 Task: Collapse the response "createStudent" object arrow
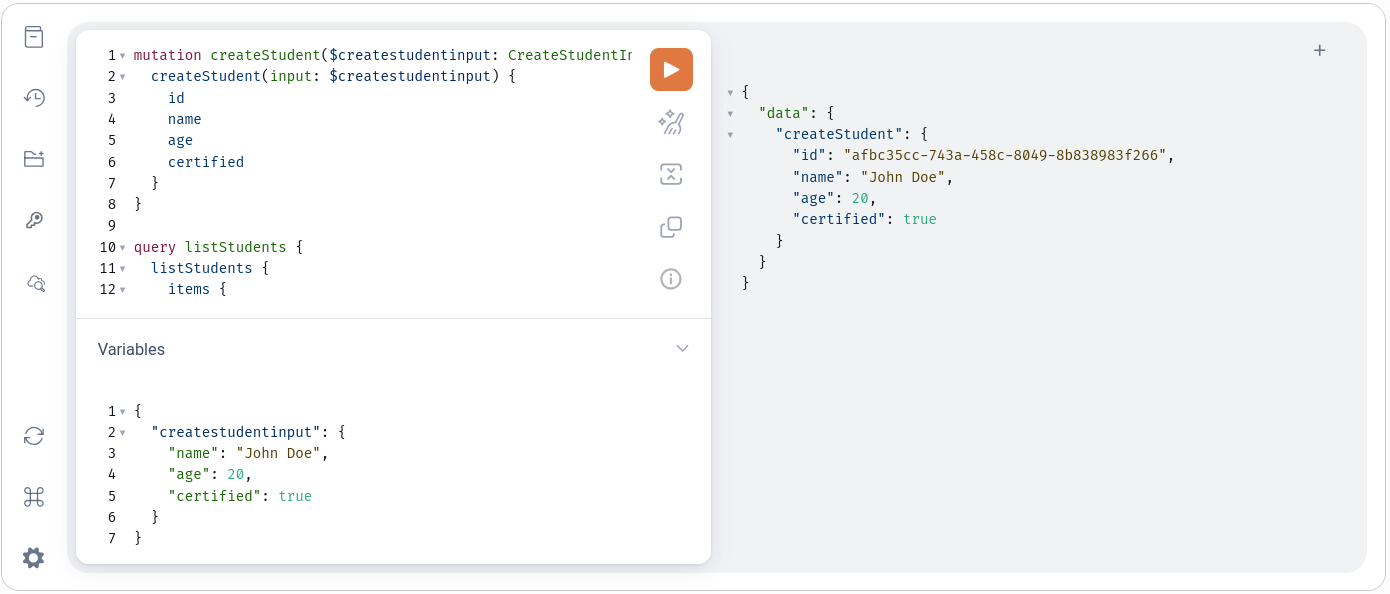click(x=731, y=135)
